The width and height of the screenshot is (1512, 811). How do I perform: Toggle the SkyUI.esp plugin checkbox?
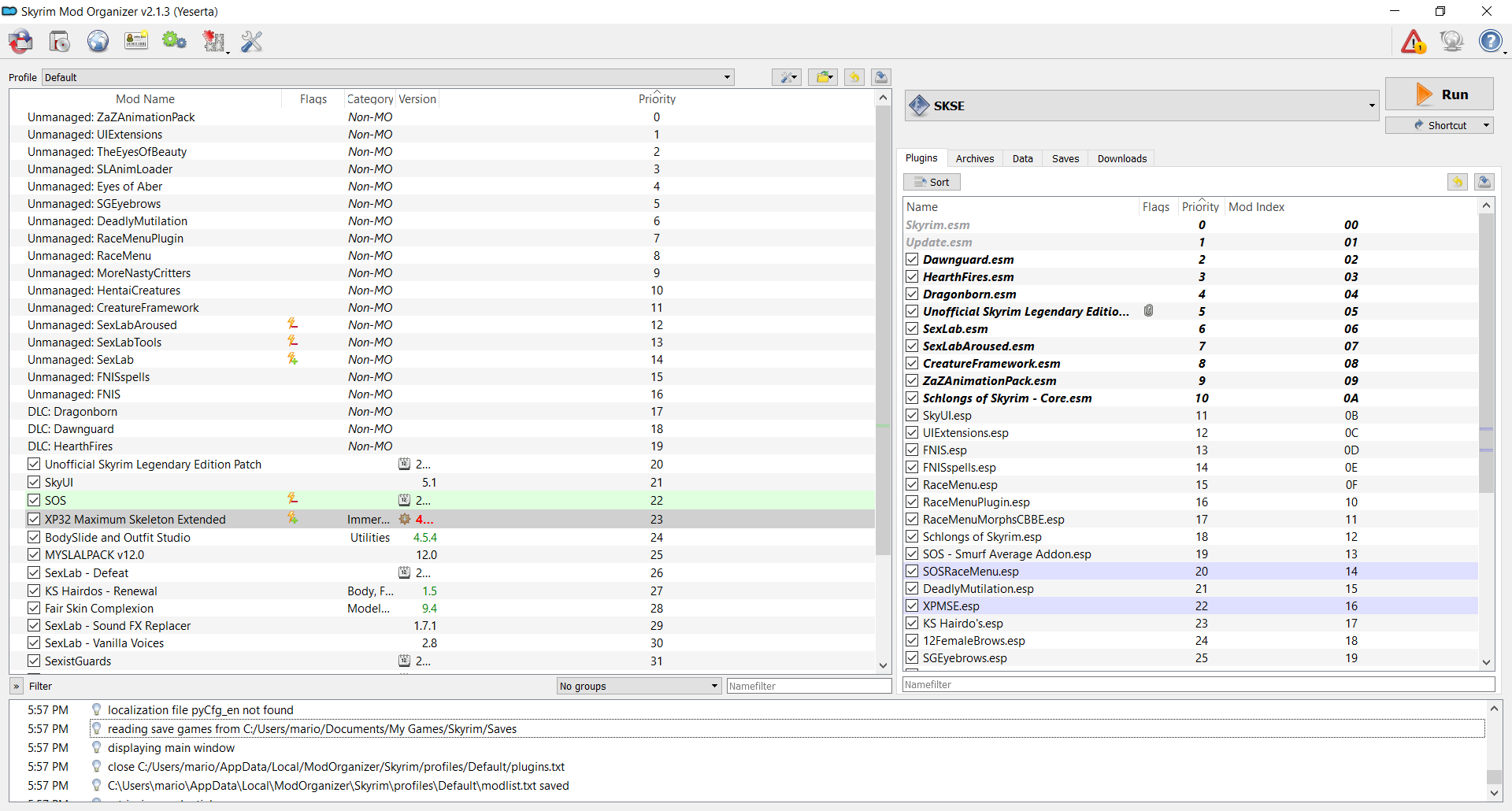click(912, 415)
